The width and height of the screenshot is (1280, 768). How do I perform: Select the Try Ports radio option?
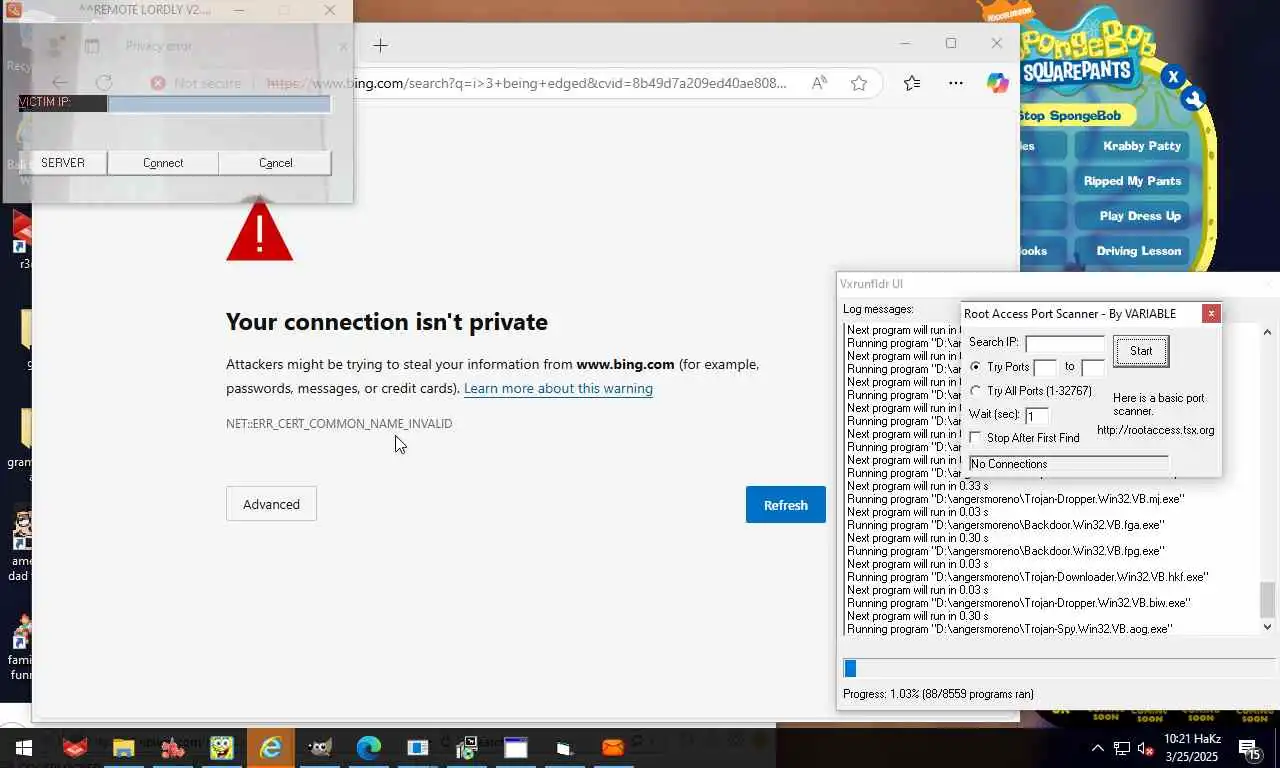click(976, 367)
